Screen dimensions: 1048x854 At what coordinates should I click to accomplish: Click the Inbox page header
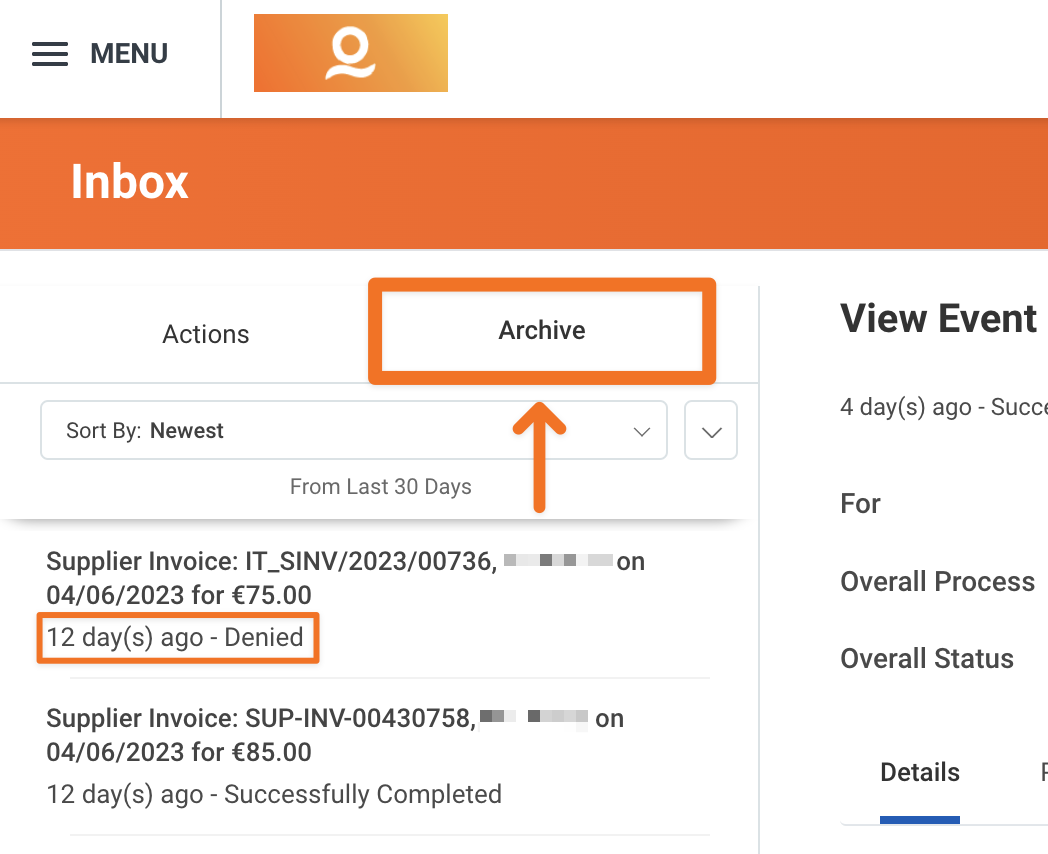tap(129, 183)
